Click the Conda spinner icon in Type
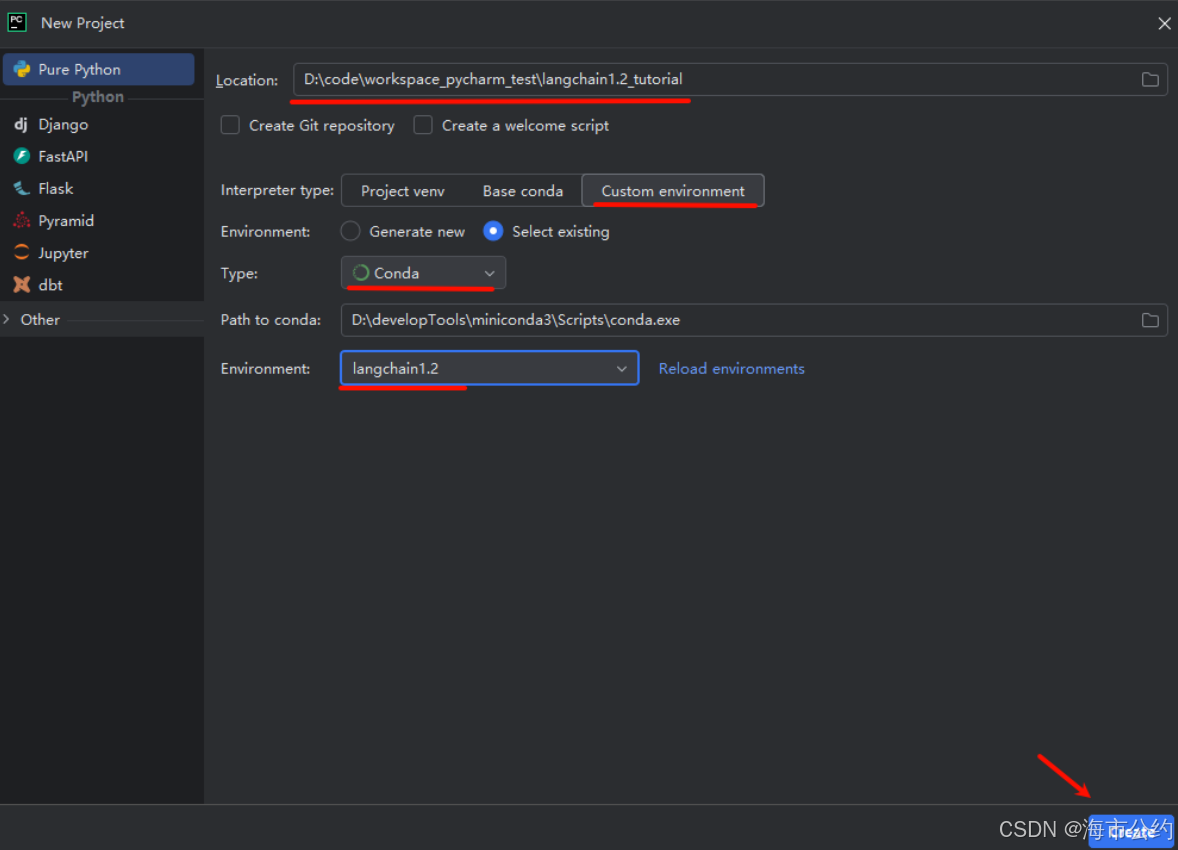 click(x=361, y=273)
